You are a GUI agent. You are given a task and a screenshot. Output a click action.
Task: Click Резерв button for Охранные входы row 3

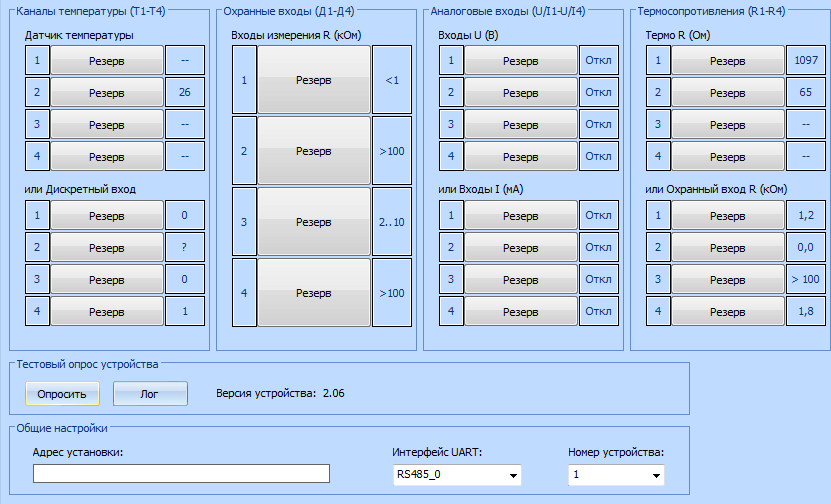314,222
